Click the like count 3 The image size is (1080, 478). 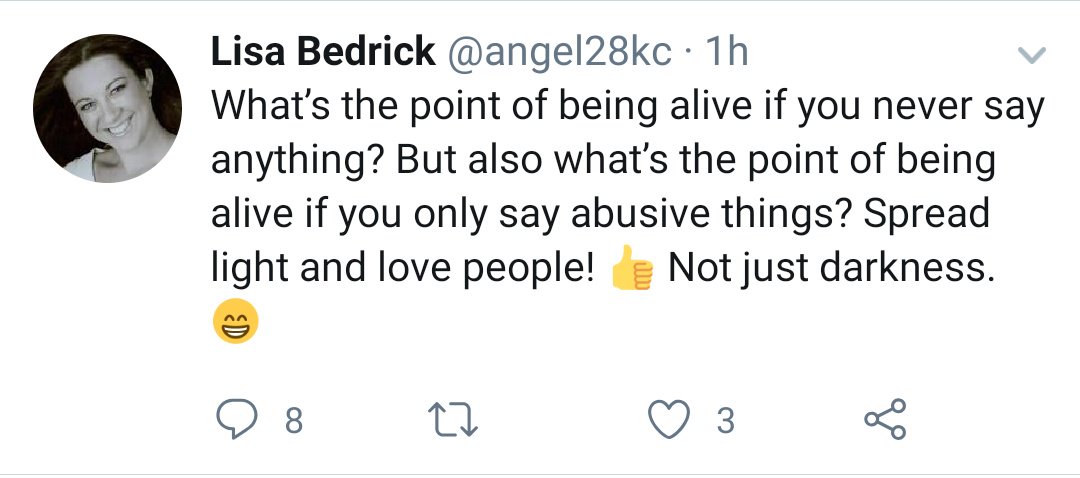725,420
